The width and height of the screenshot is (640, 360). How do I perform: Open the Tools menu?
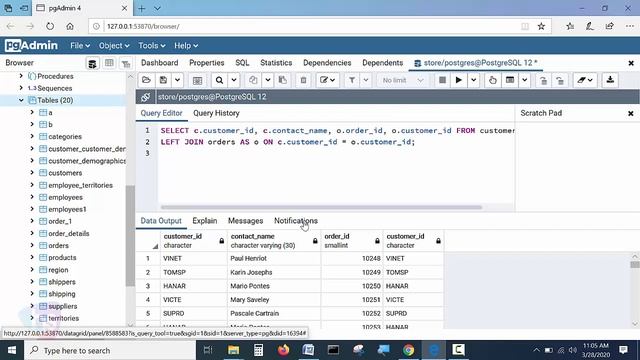click(151, 46)
